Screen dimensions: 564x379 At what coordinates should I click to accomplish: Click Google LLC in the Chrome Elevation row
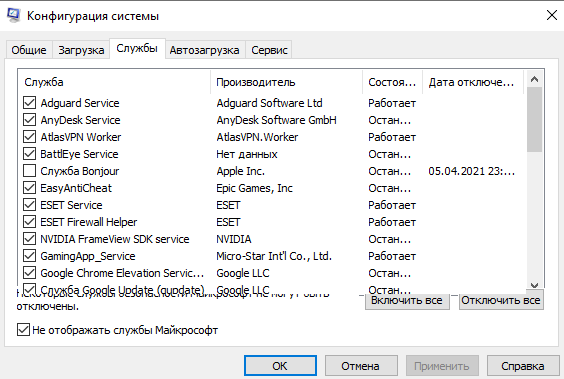click(243, 273)
